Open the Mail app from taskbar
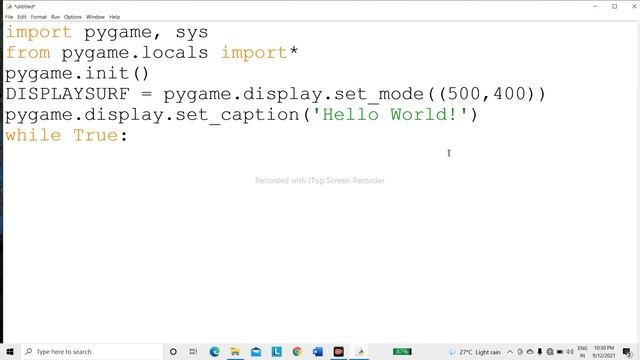Screen dimensions: 640x360 (256, 351)
